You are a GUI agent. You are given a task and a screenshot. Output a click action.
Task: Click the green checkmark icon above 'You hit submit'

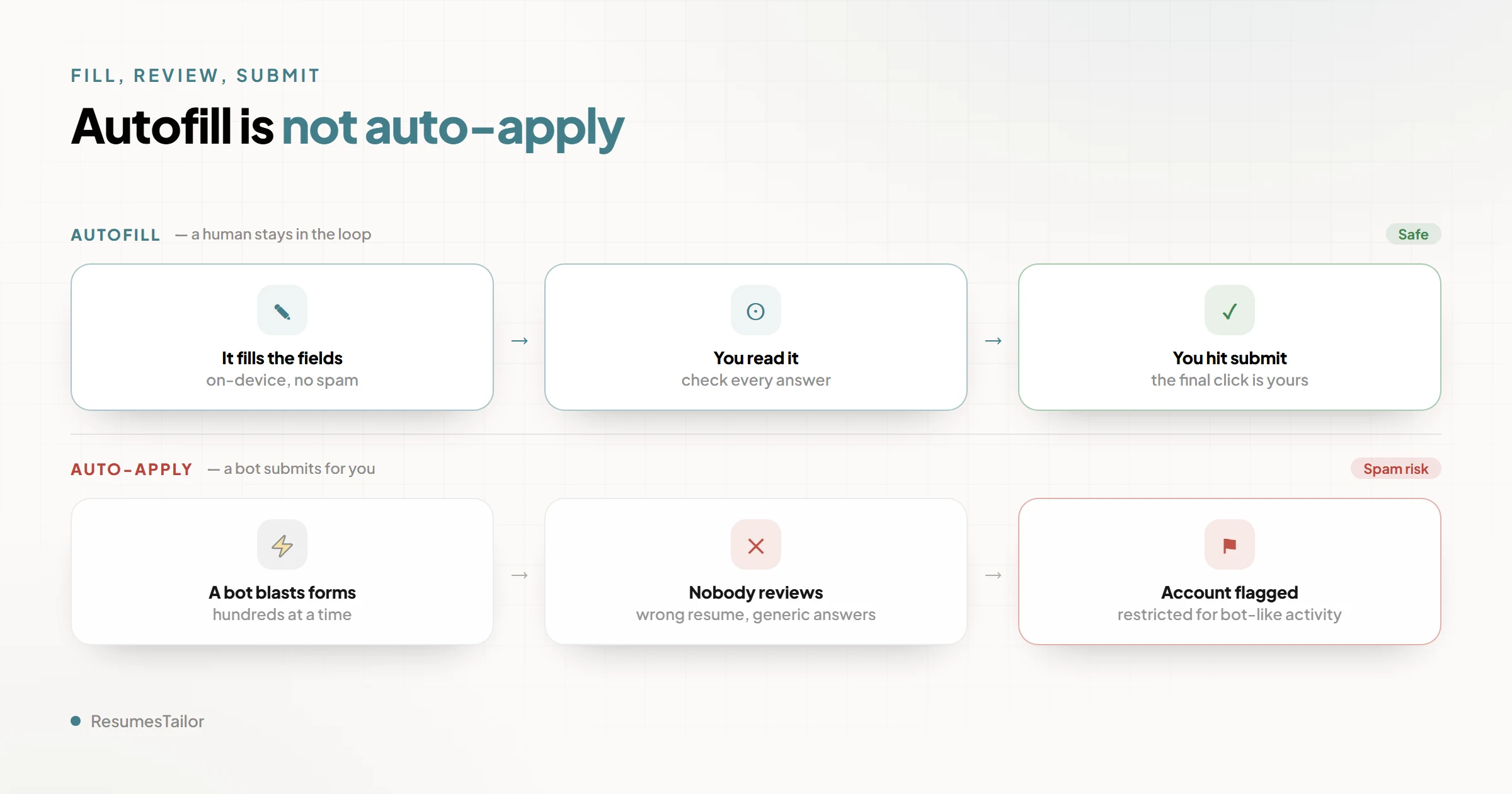click(x=1230, y=311)
